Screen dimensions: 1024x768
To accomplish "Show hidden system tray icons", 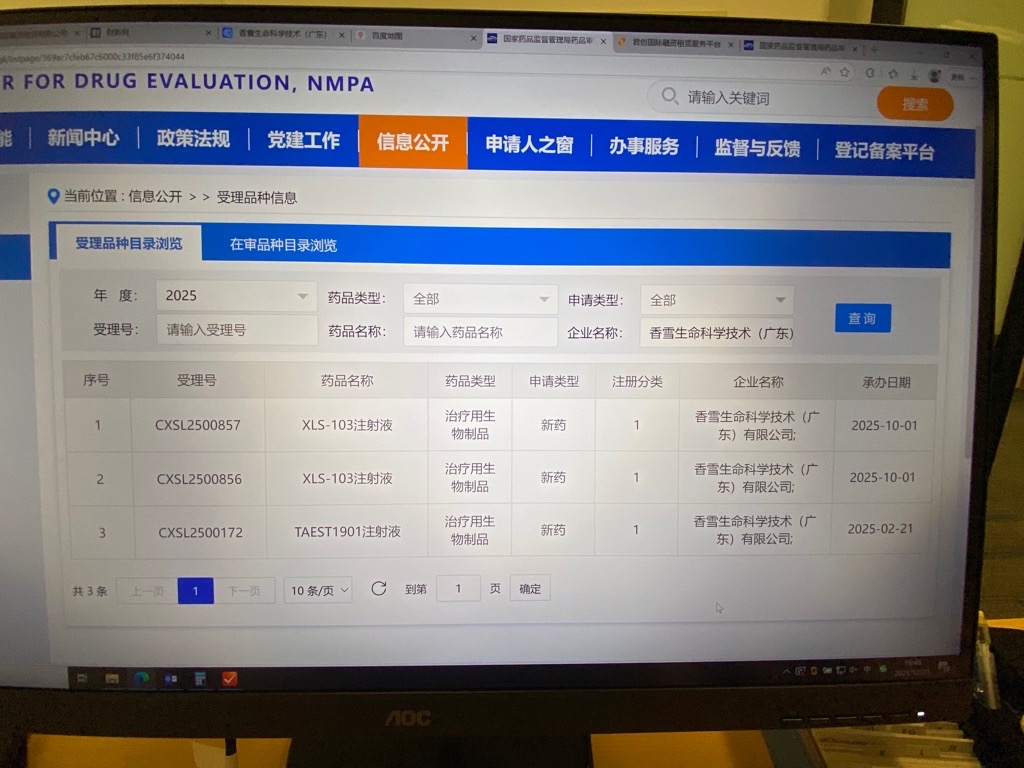I will [x=786, y=671].
